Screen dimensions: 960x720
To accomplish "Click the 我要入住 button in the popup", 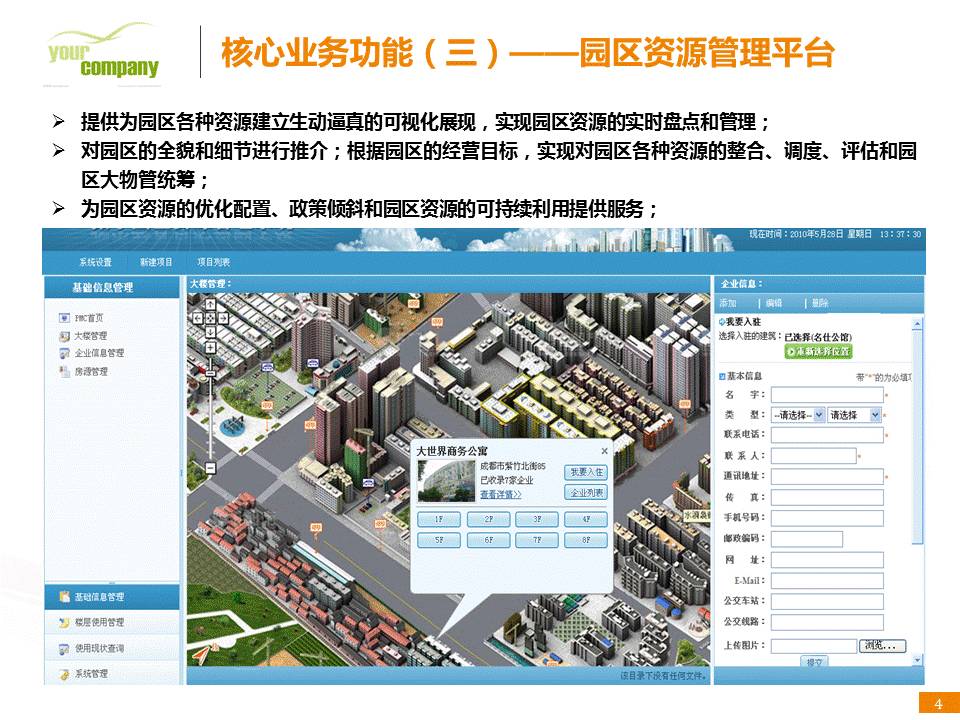I will coord(586,472).
